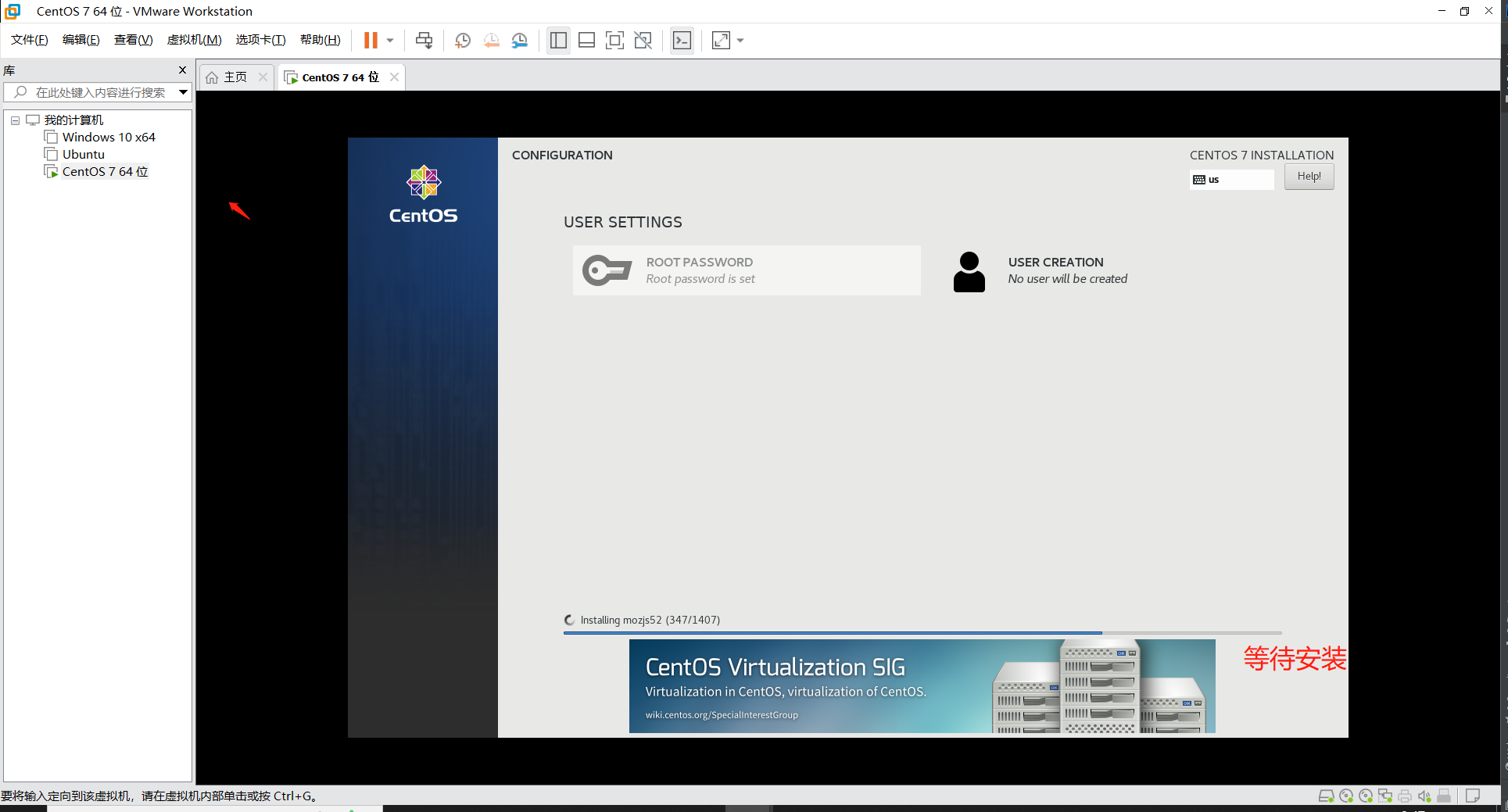Click the hard disk status bar icon

point(1327,796)
